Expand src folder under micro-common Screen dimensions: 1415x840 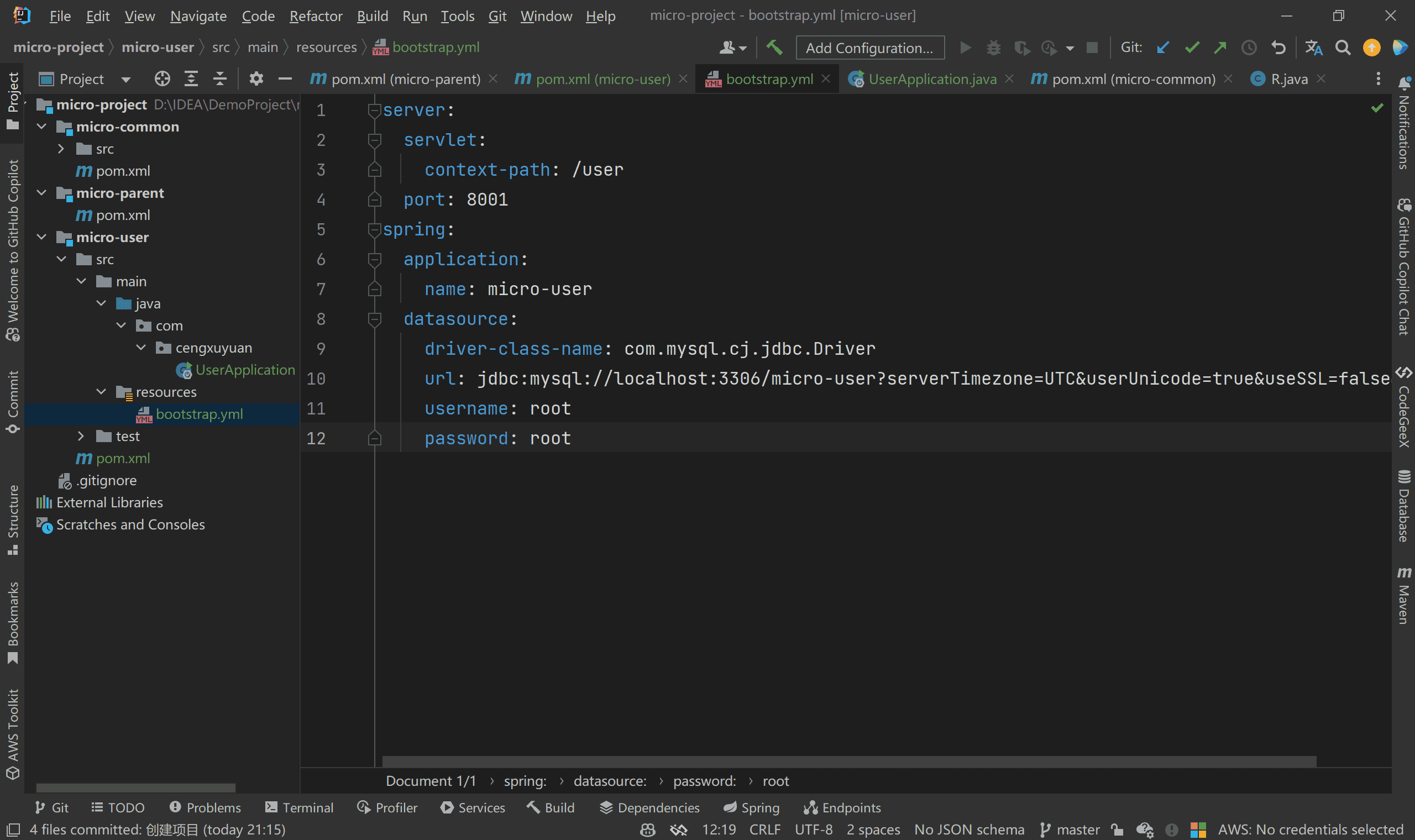[x=61, y=149]
